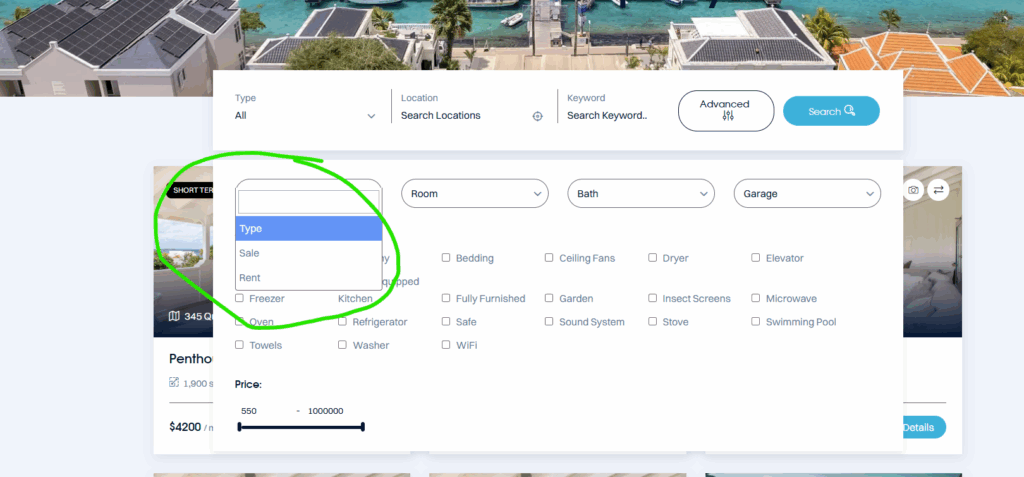Enable the Swimming Pool checkbox

[x=756, y=322]
